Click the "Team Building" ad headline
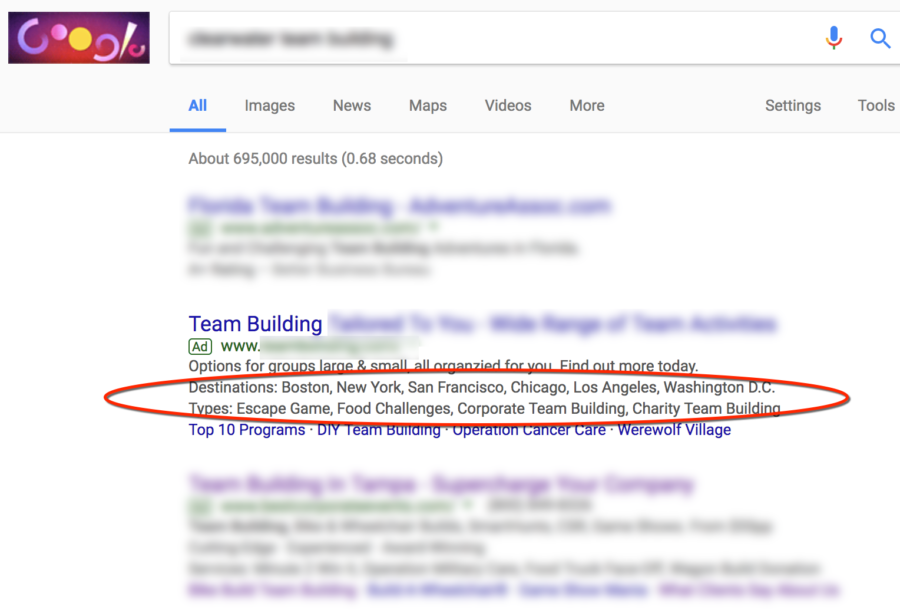The image size is (900, 613). pos(254,323)
